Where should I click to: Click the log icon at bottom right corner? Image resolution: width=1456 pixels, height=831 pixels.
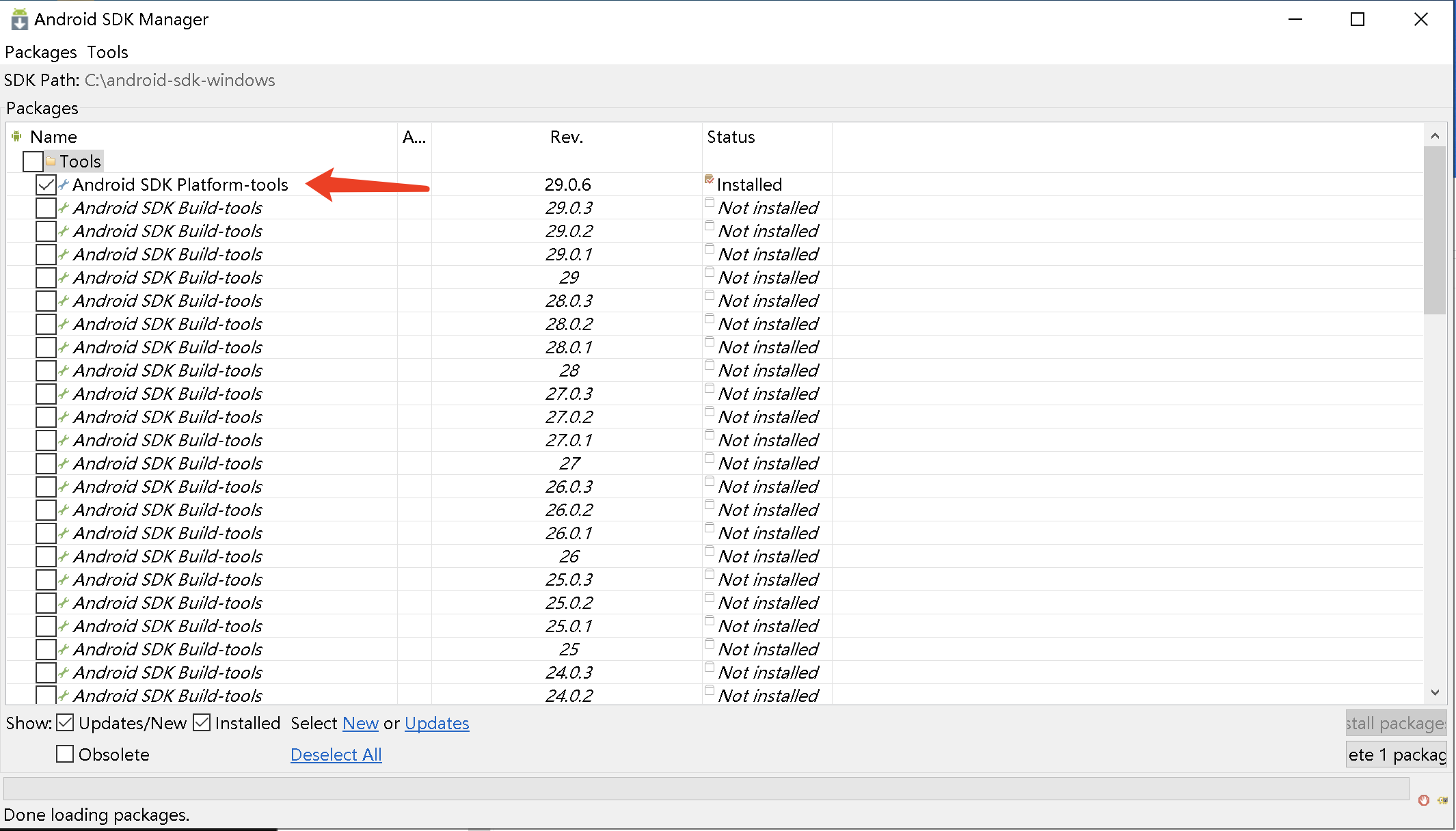point(1442,800)
